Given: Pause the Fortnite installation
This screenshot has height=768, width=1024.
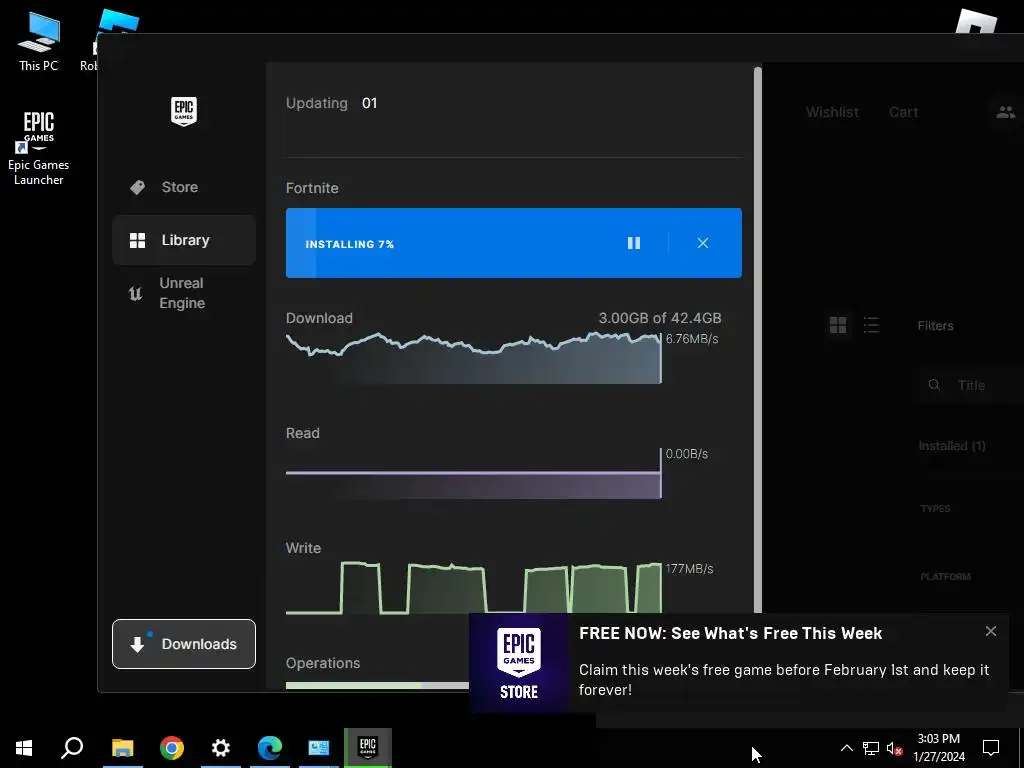Looking at the screenshot, I should point(633,243).
